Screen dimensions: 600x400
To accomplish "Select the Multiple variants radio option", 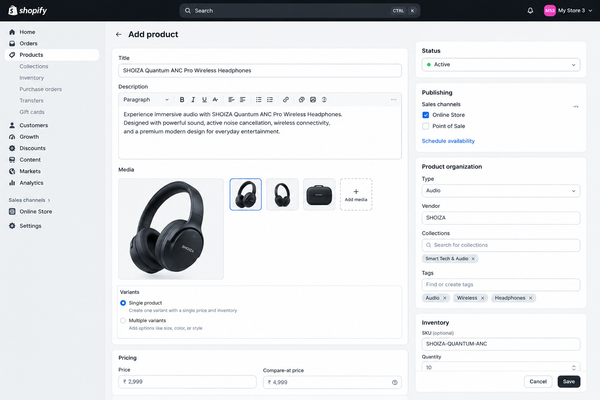I will click(x=123, y=320).
